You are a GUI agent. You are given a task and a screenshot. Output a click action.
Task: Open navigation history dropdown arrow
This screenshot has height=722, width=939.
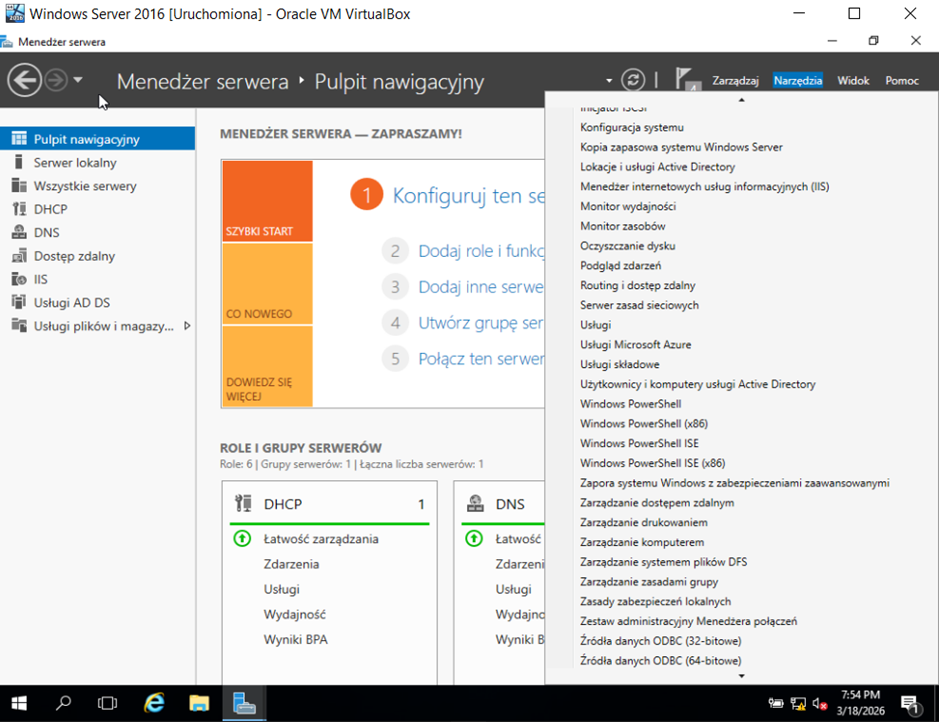pyautogui.click(x=79, y=80)
